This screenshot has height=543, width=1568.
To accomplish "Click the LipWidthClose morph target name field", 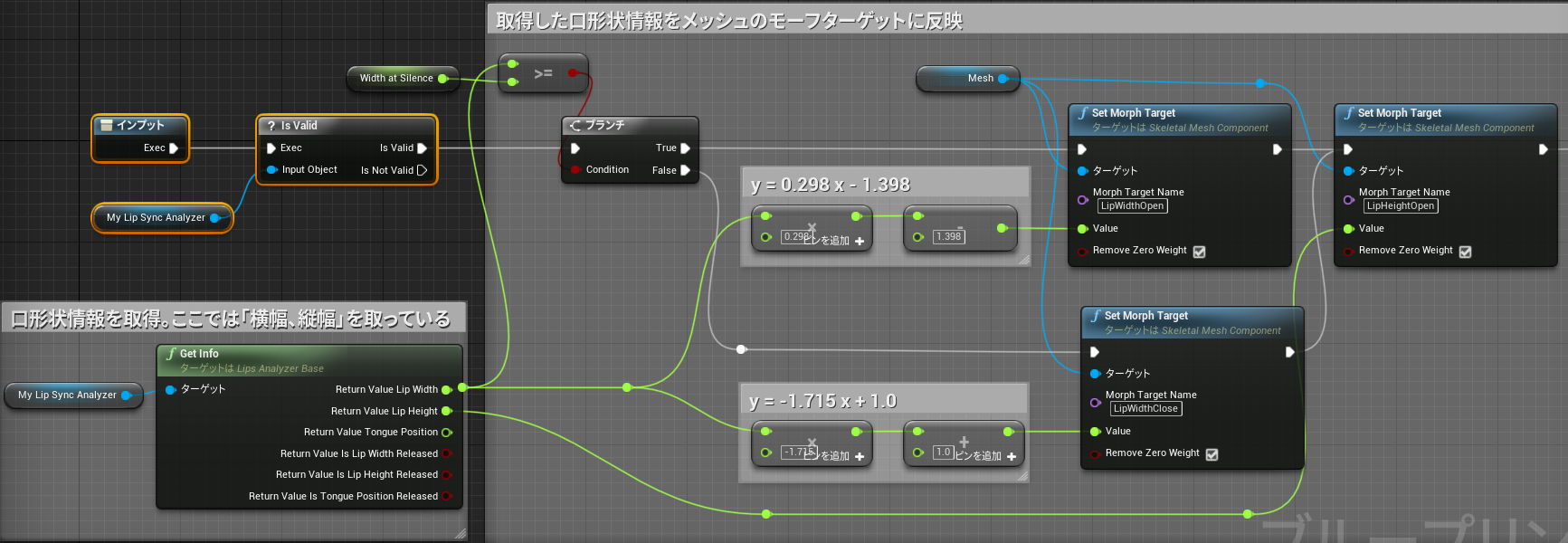I will click(x=1145, y=409).
